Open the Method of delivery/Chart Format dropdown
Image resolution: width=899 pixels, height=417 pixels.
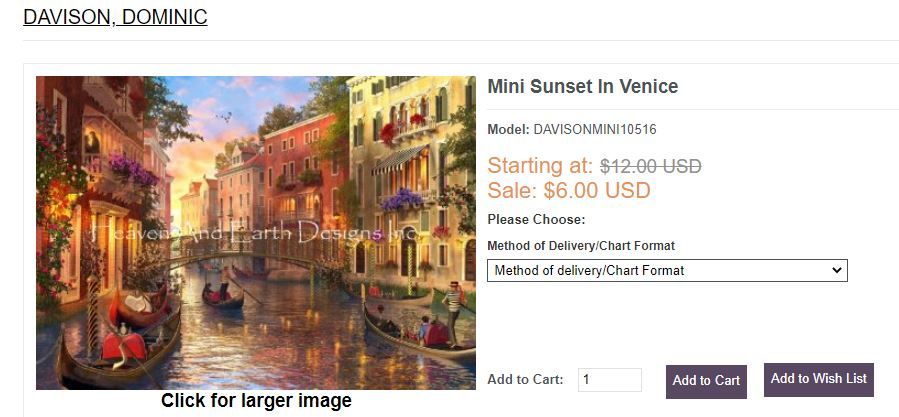pos(667,270)
